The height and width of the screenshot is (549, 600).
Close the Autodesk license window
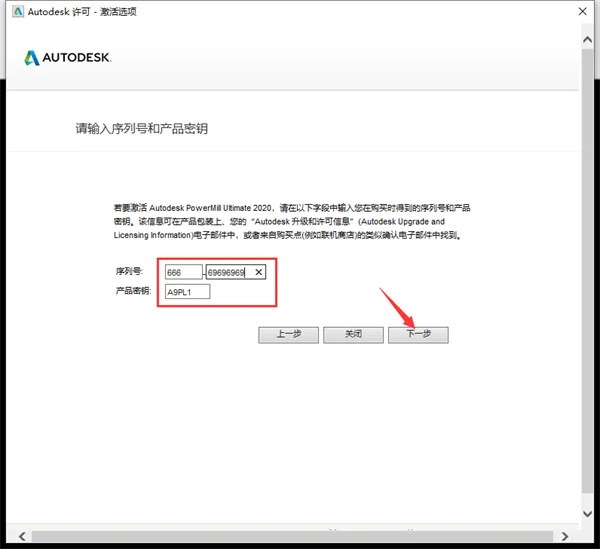coord(582,11)
